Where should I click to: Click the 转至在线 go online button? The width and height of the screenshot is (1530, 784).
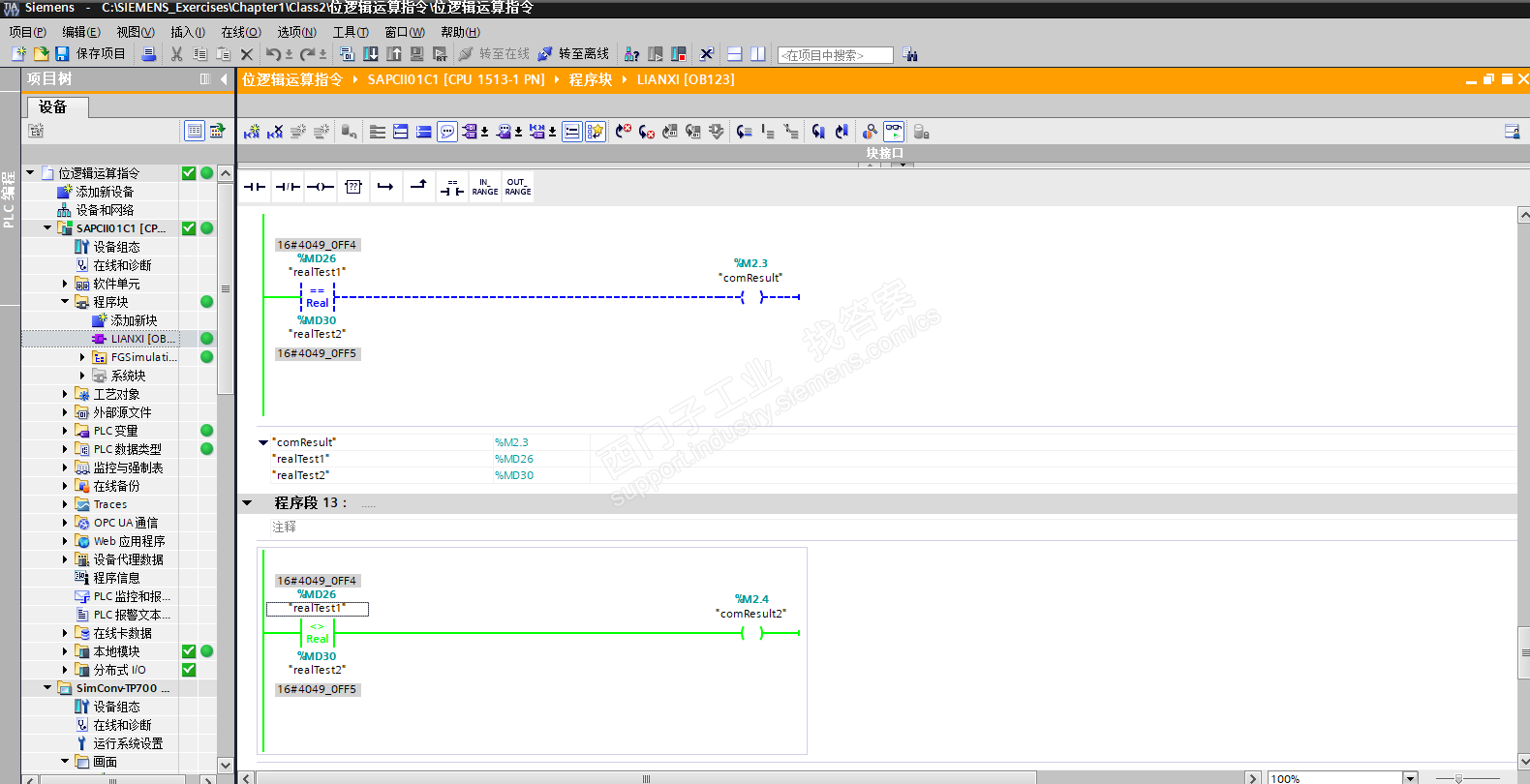pyautogui.click(x=494, y=54)
